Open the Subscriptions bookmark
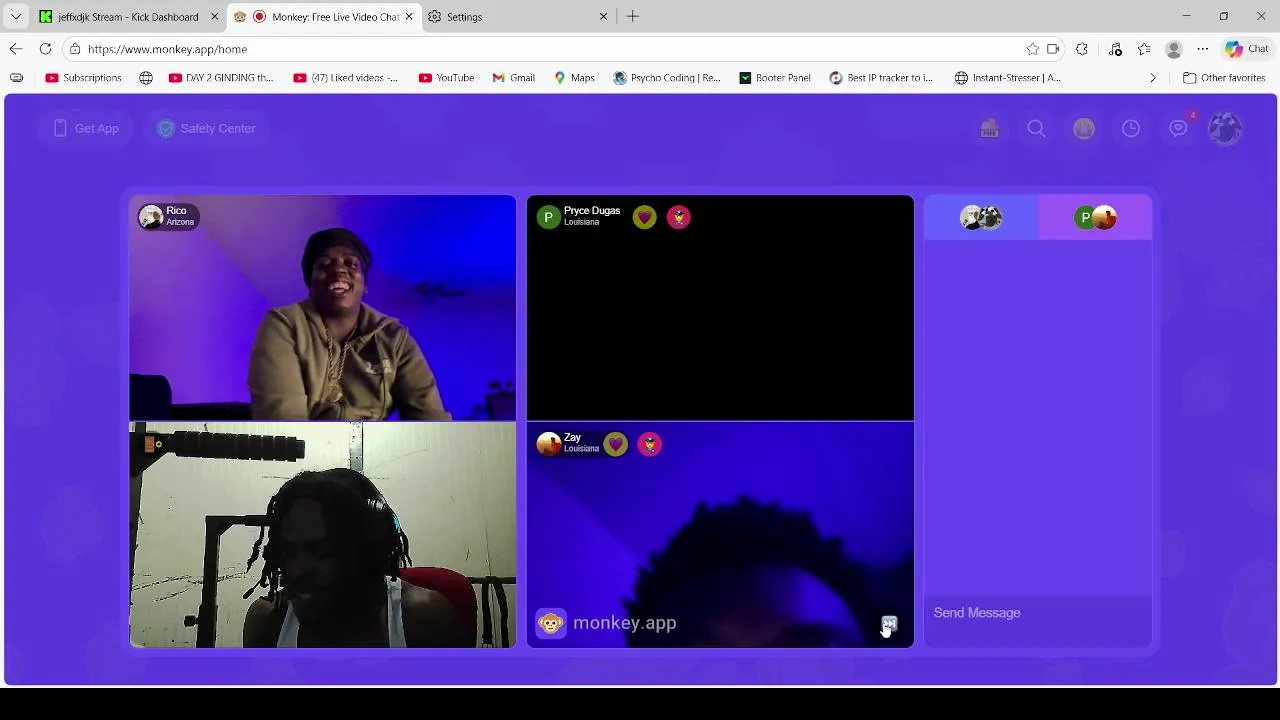The image size is (1280, 720). (x=83, y=78)
